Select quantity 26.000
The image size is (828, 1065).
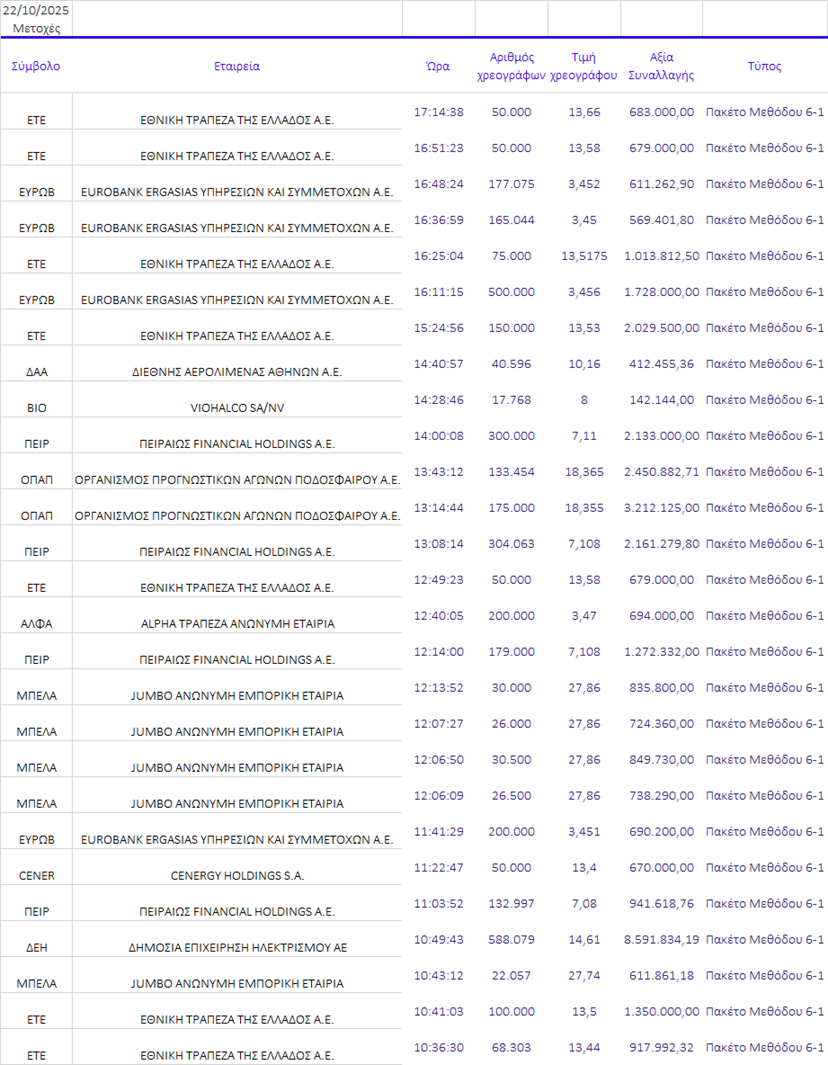point(511,724)
